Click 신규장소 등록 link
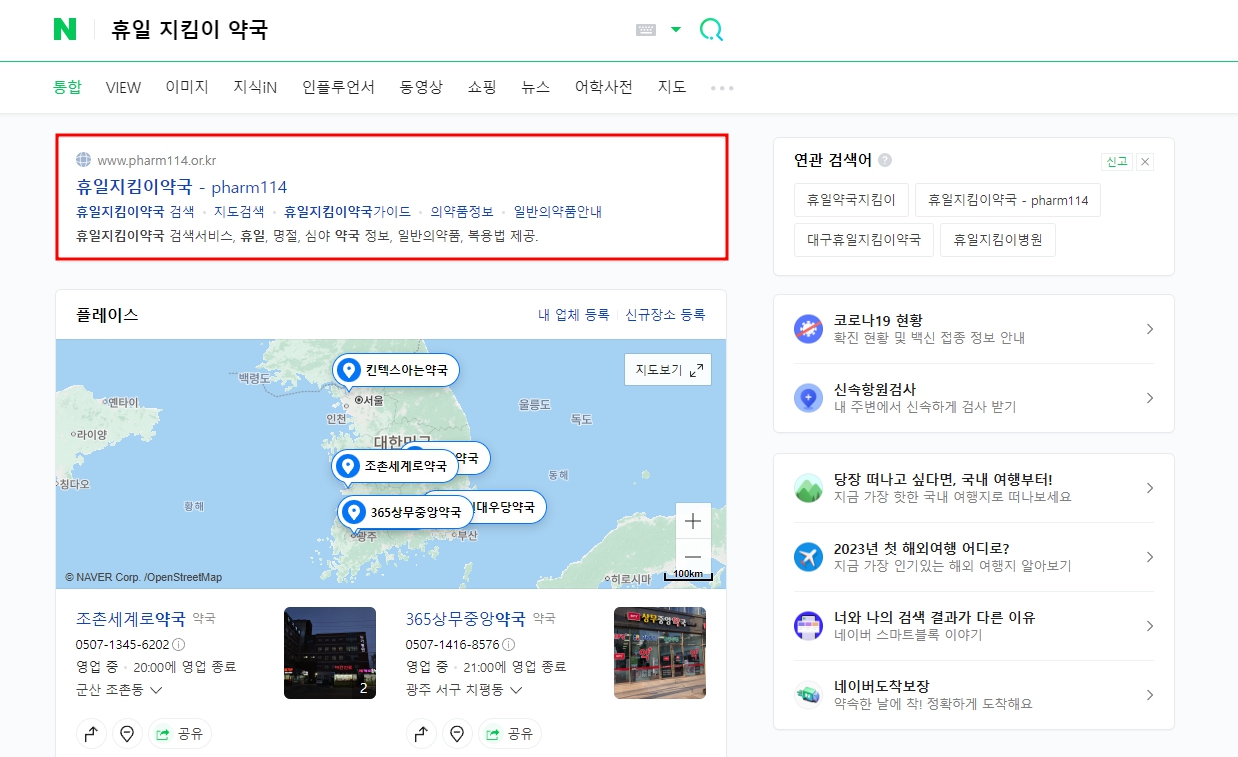This screenshot has width=1238, height=757. (665, 315)
